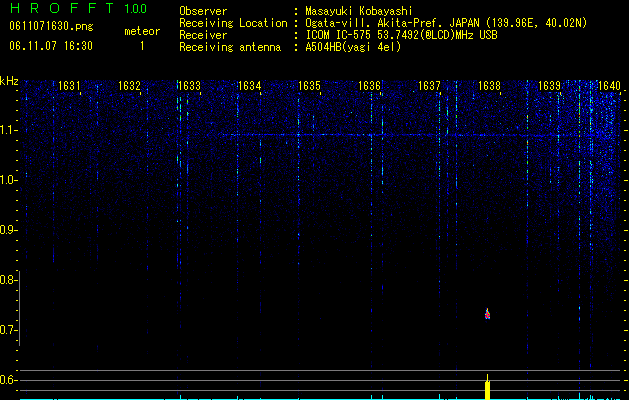Click the 1.1 frequency axis label
The height and width of the screenshot is (400, 629).
point(8,130)
